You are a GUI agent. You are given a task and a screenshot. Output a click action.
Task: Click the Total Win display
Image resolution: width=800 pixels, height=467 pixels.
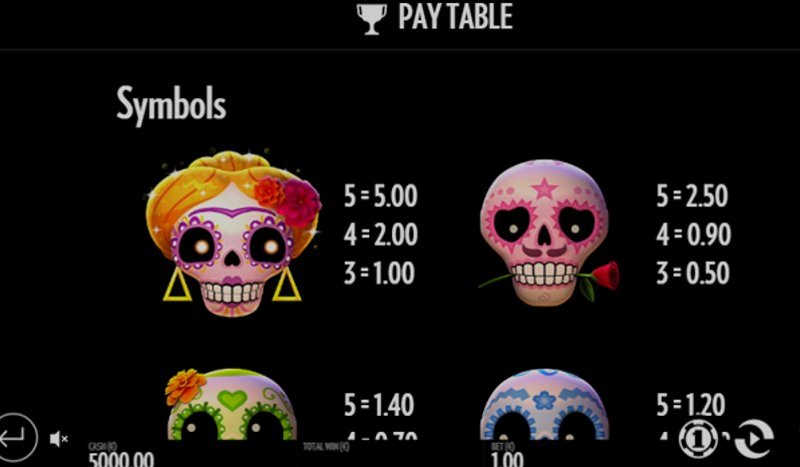coord(327,447)
